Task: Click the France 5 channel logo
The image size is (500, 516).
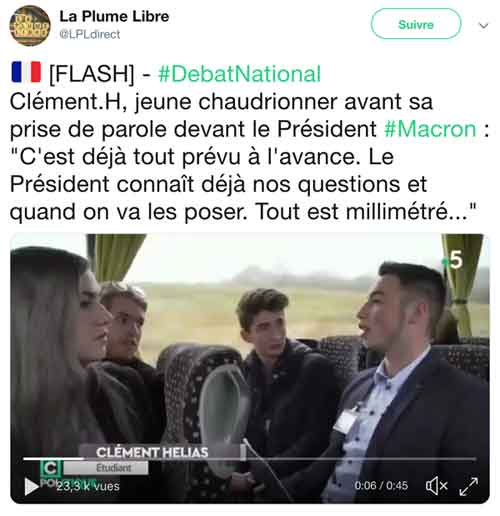Action: (453, 260)
